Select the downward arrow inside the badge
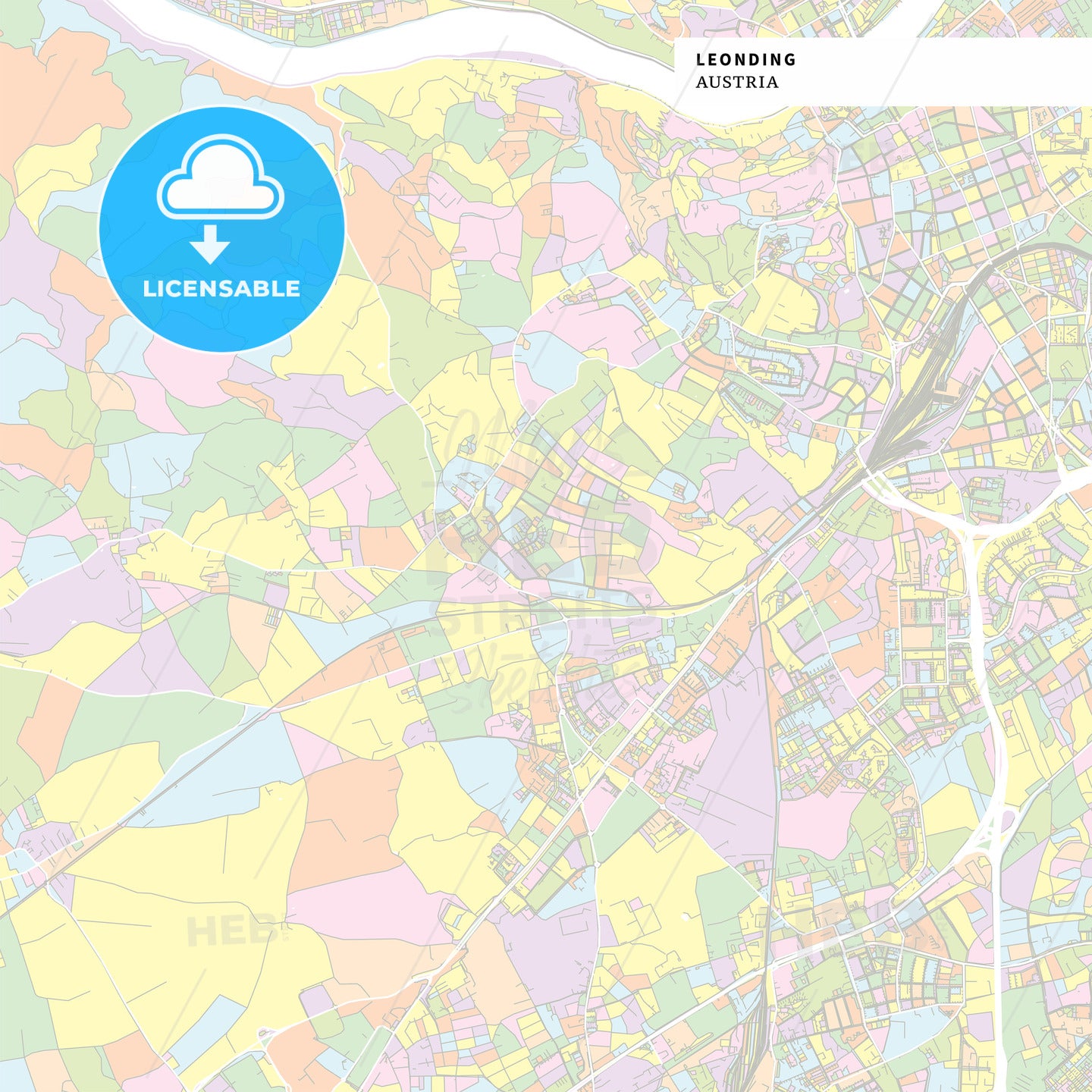 tap(213, 243)
